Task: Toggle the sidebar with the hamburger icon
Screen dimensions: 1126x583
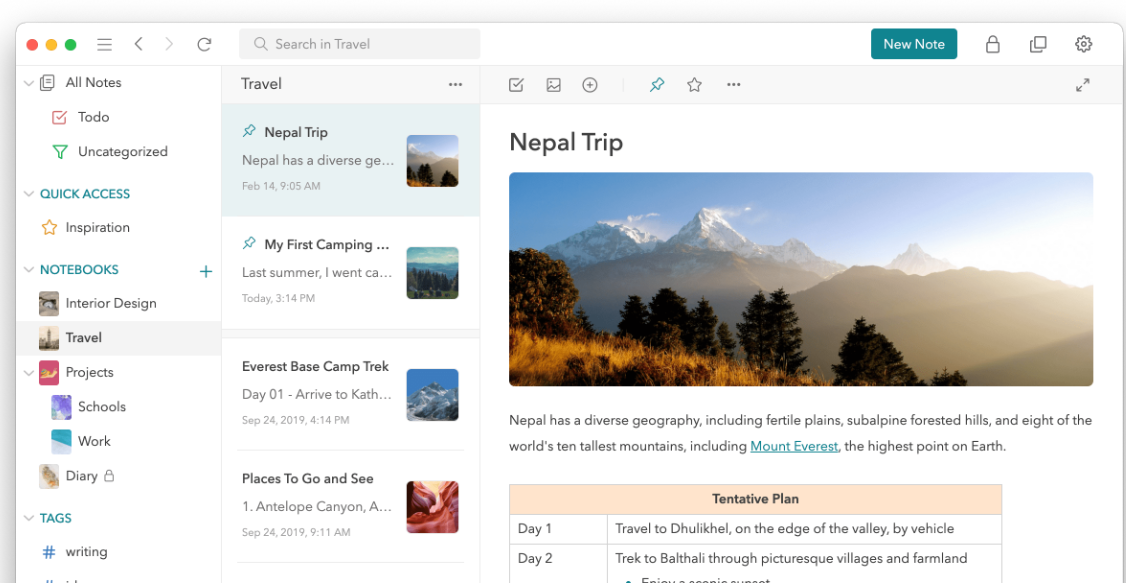Action: point(104,44)
